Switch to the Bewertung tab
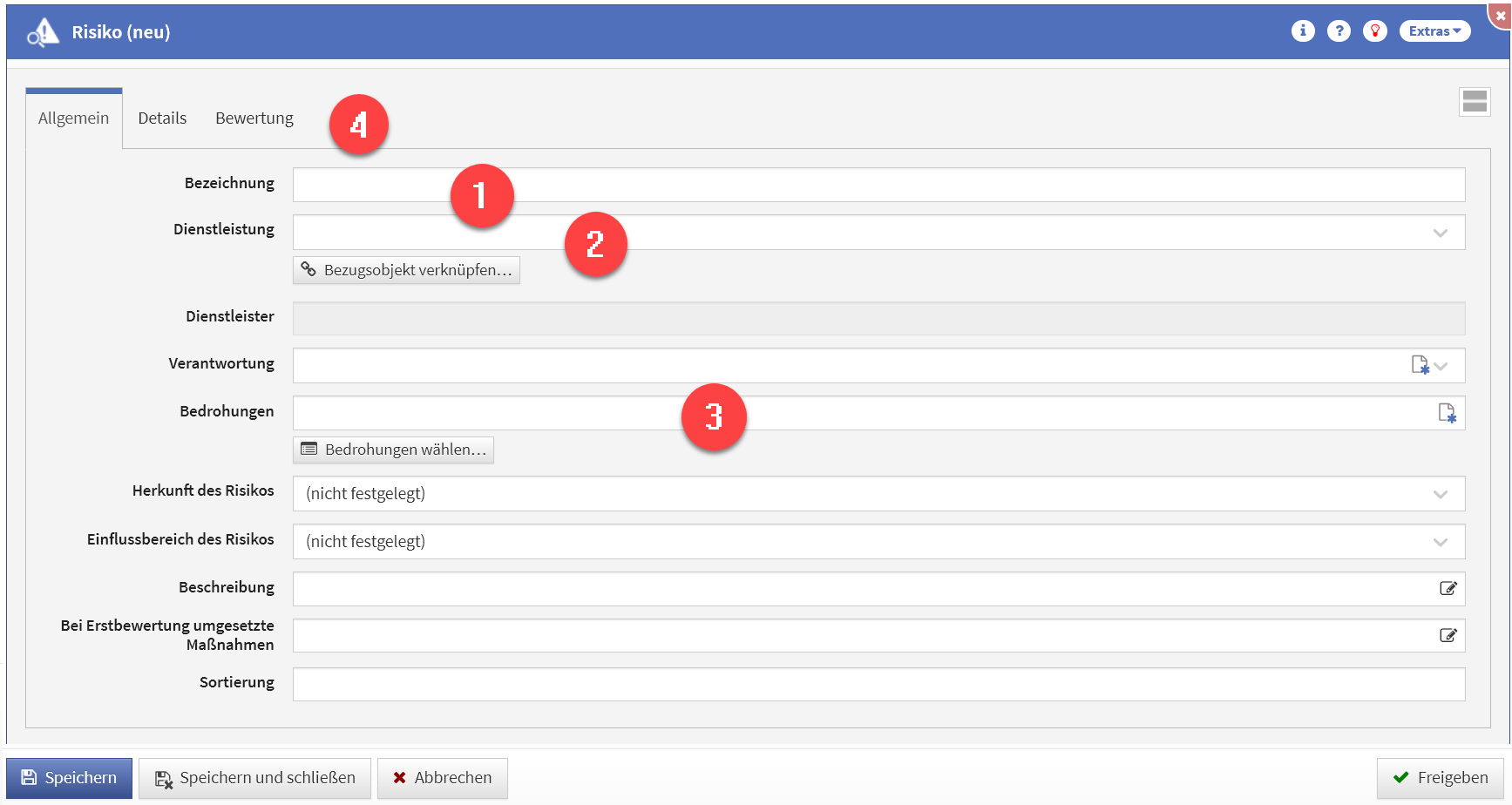The width and height of the screenshot is (1512, 805). 254,118
